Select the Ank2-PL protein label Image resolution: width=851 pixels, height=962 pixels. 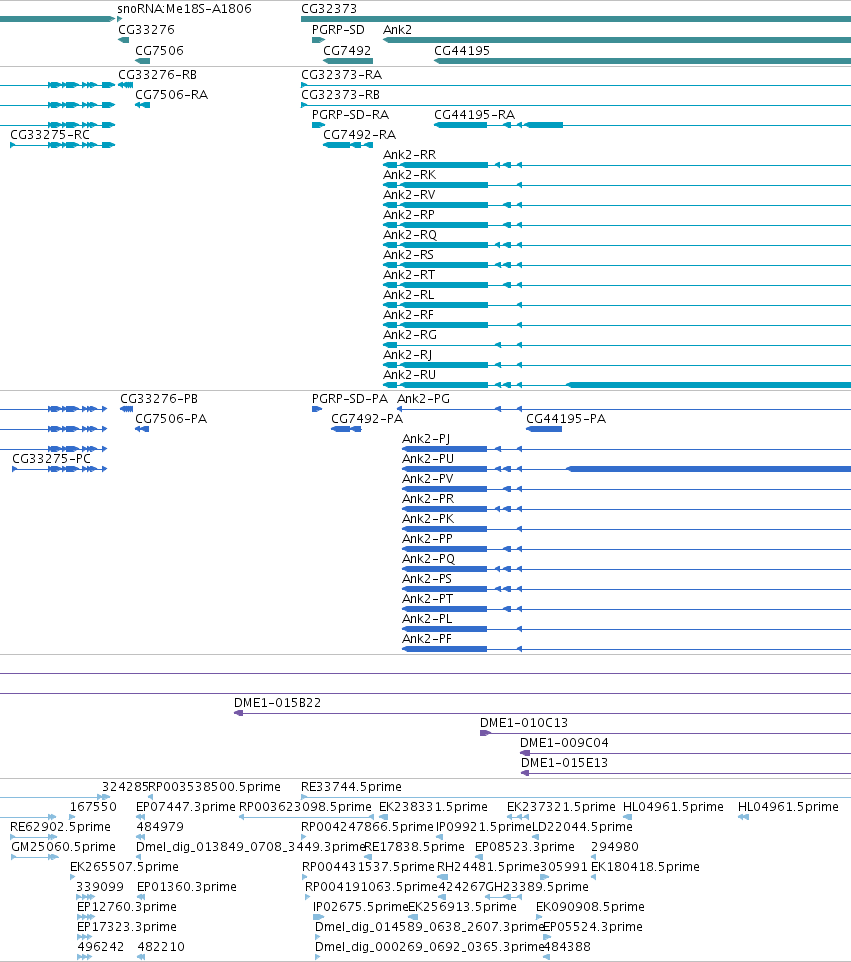click(x=427, y=619)
